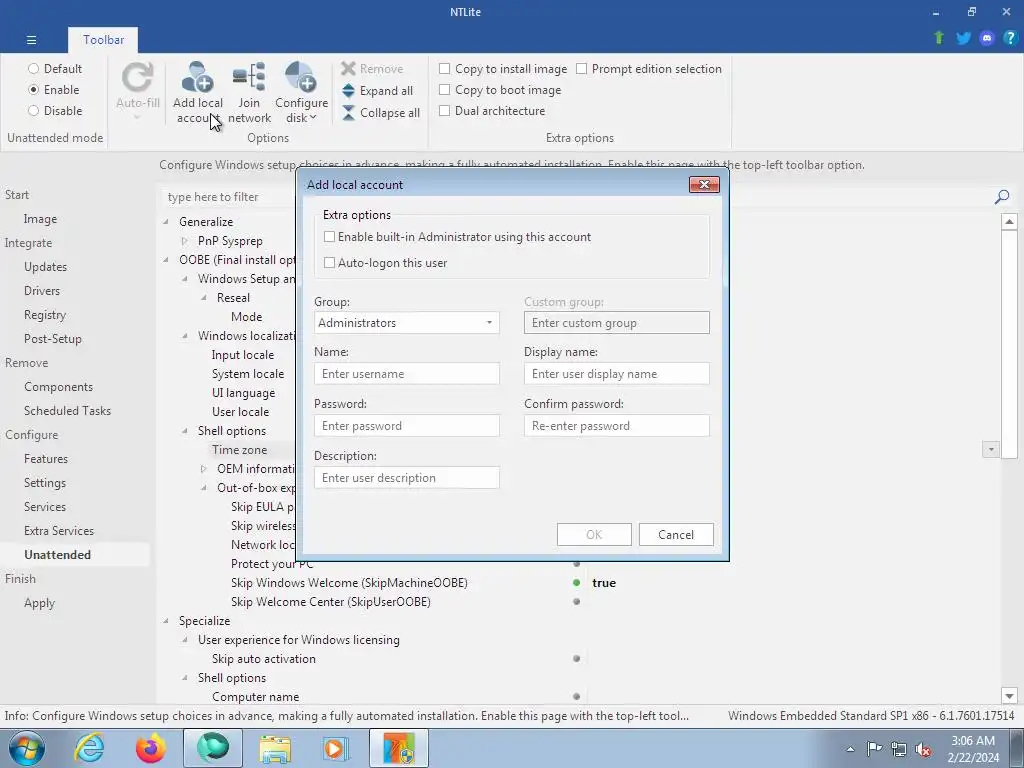Image resolution: width=1024 pixels, height=768 pixels.
Task: Click the green update arrow icon
Action: pos(939,38)
